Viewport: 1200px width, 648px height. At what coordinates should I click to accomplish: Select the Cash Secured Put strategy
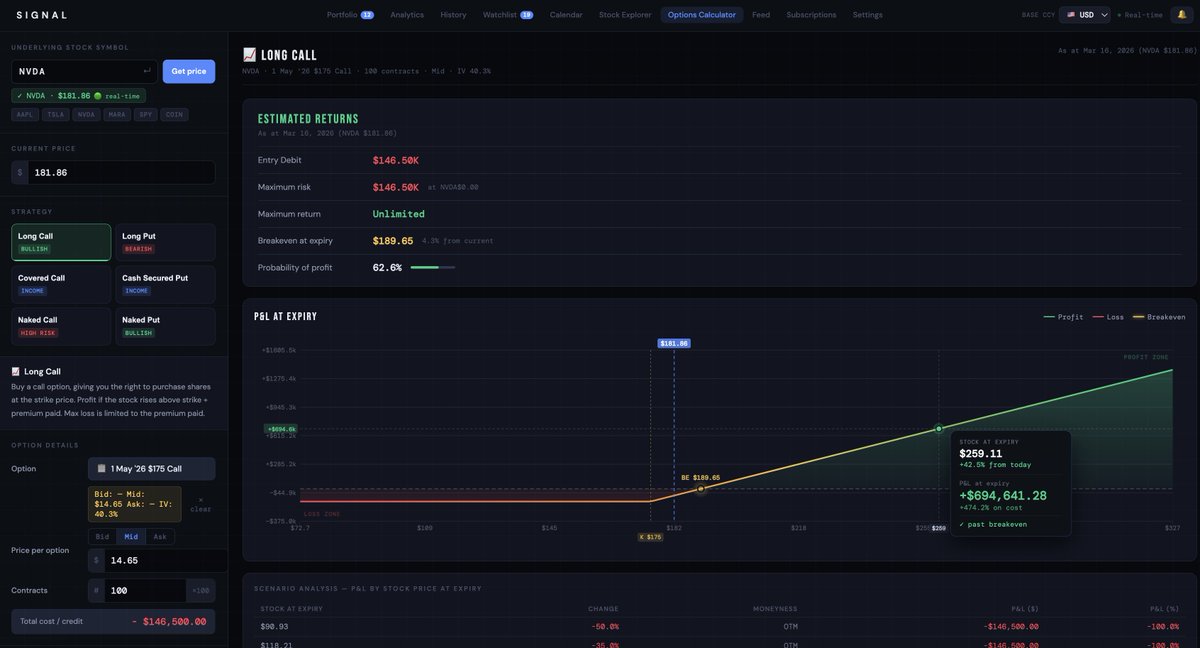165,284
